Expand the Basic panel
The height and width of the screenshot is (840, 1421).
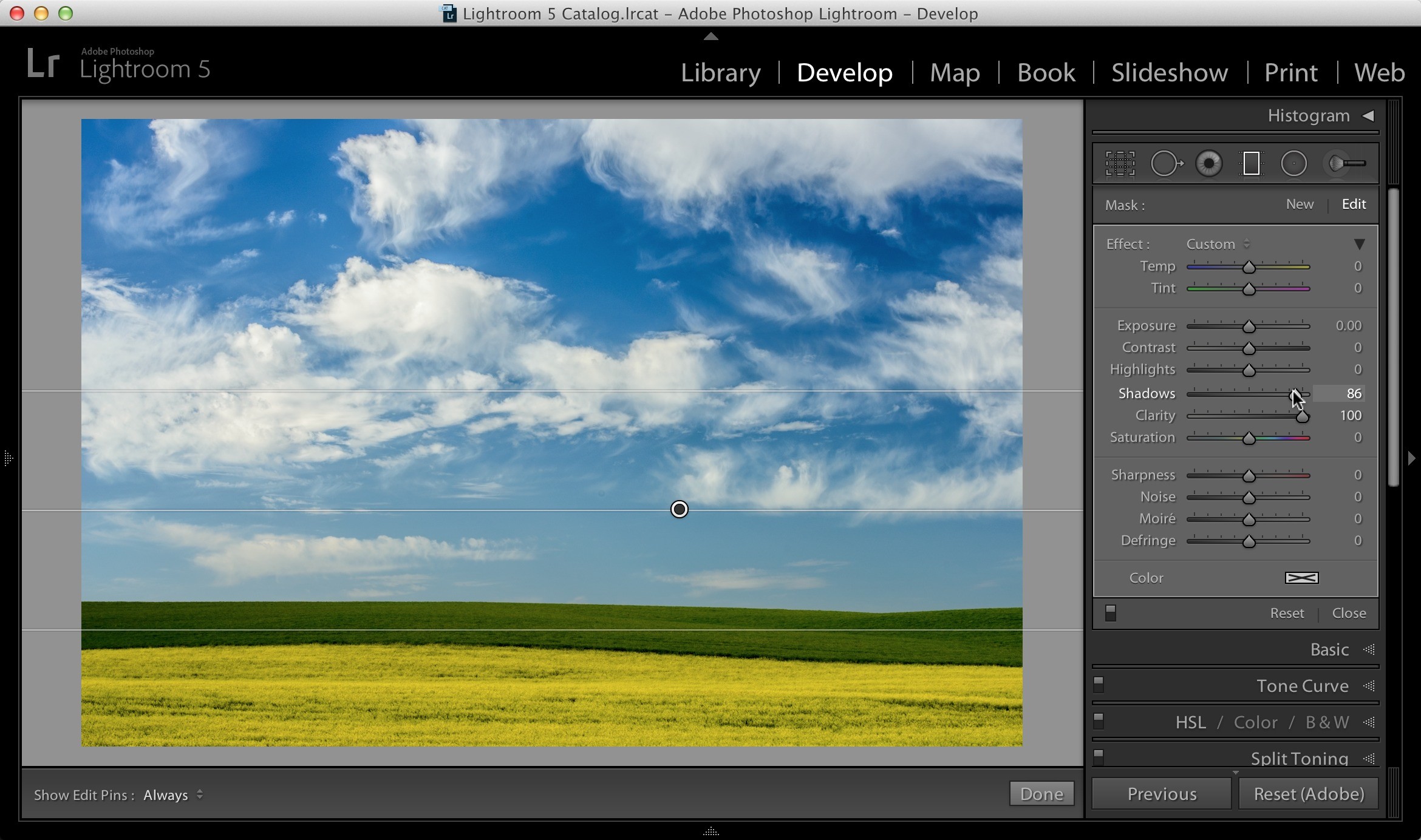1329,649
